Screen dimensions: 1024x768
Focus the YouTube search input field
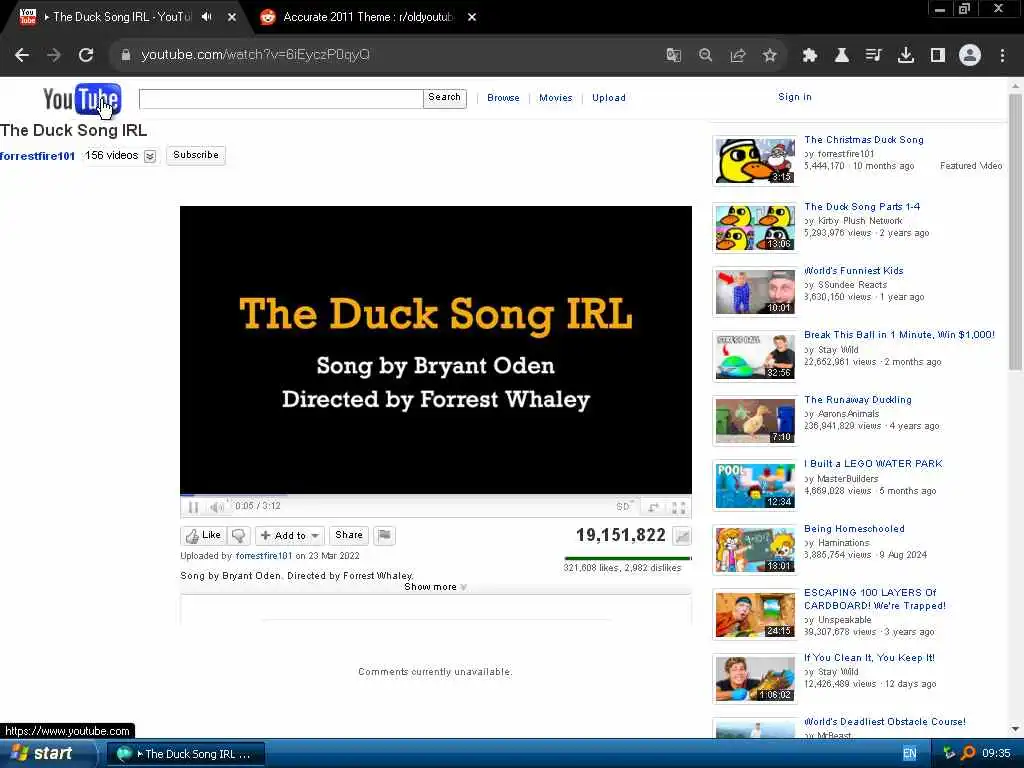(281, 99)
